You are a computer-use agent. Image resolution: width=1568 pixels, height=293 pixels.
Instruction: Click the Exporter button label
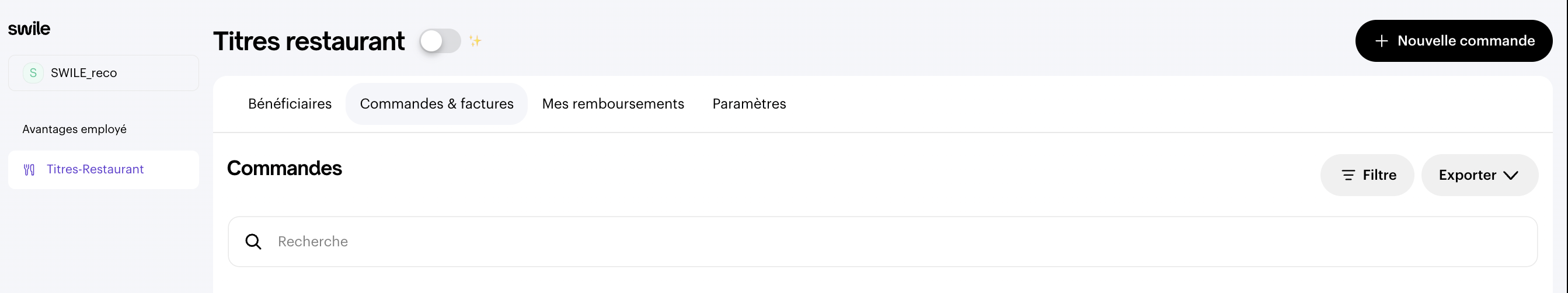1467,176
